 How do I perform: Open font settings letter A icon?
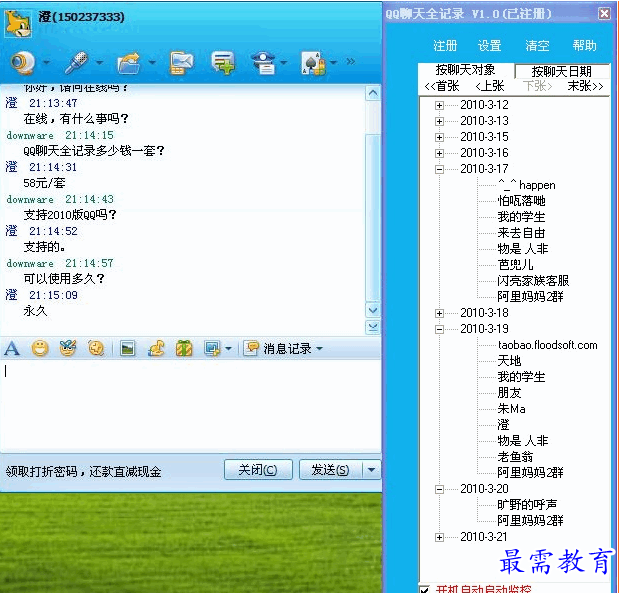[x=11, y=349]
